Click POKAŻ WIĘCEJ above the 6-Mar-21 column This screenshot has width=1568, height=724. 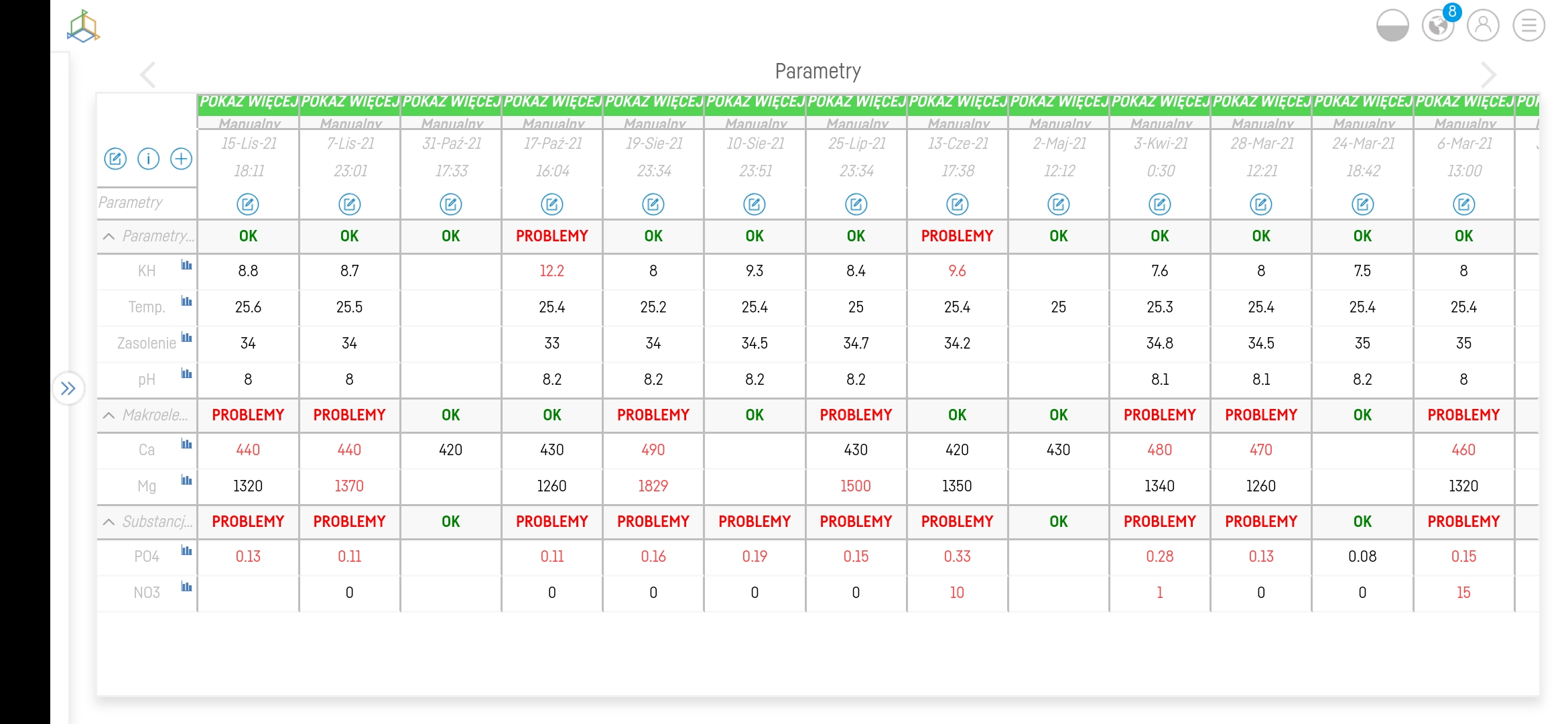(1463, 102)
